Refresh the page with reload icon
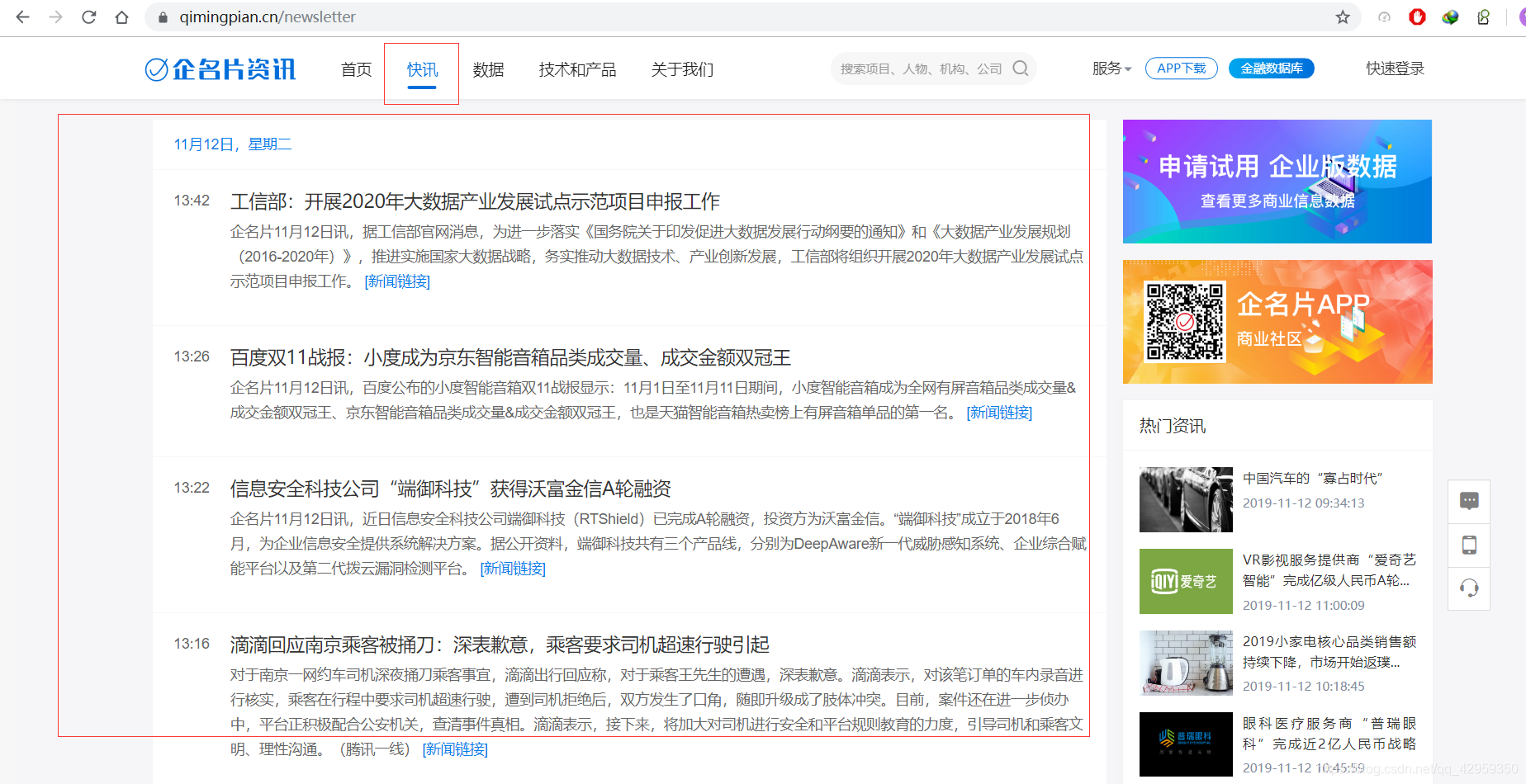The image size is (1526, 784). tap(88, 17)
